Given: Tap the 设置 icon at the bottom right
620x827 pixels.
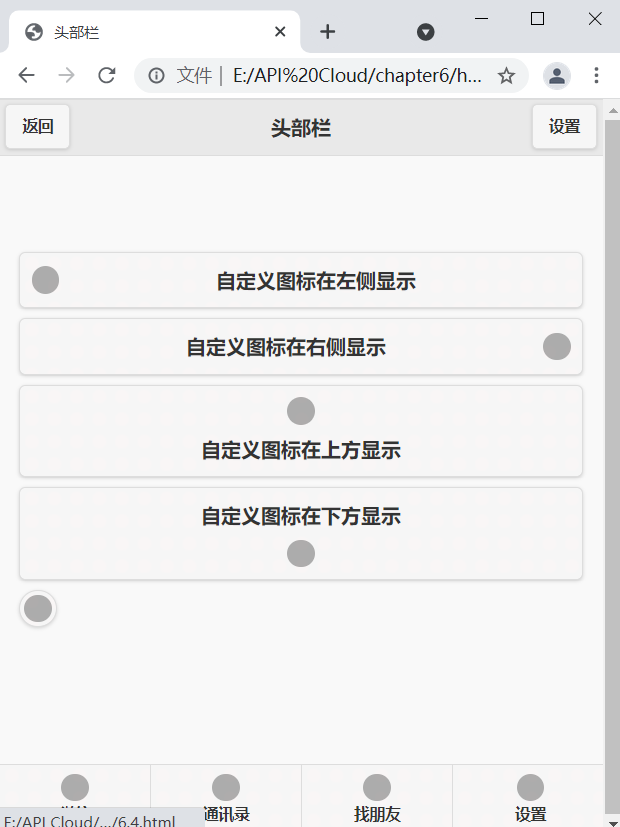Looking at the screenshot, I should (529, 787).
